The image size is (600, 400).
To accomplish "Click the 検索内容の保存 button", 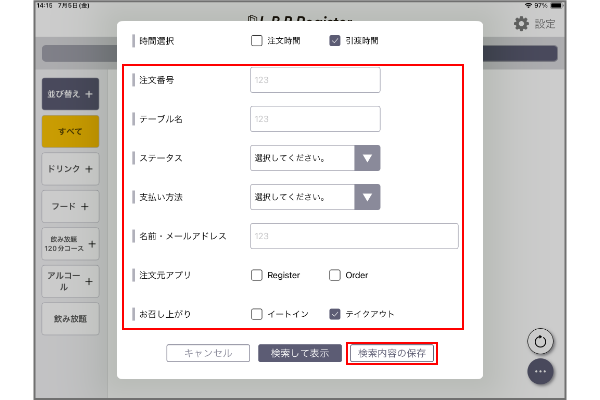I will 391,353.
